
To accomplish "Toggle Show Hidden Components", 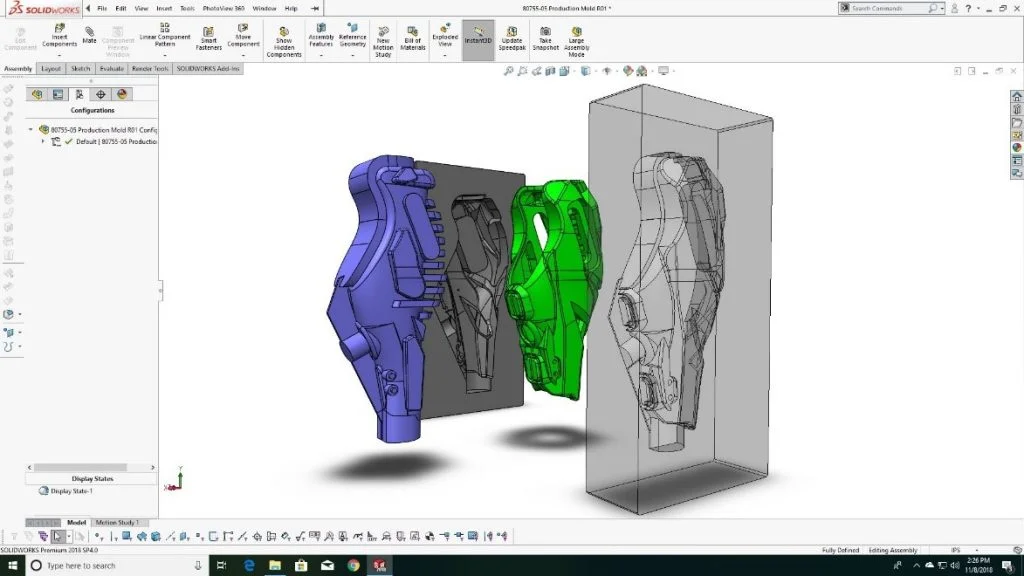I will pos(284,40).
